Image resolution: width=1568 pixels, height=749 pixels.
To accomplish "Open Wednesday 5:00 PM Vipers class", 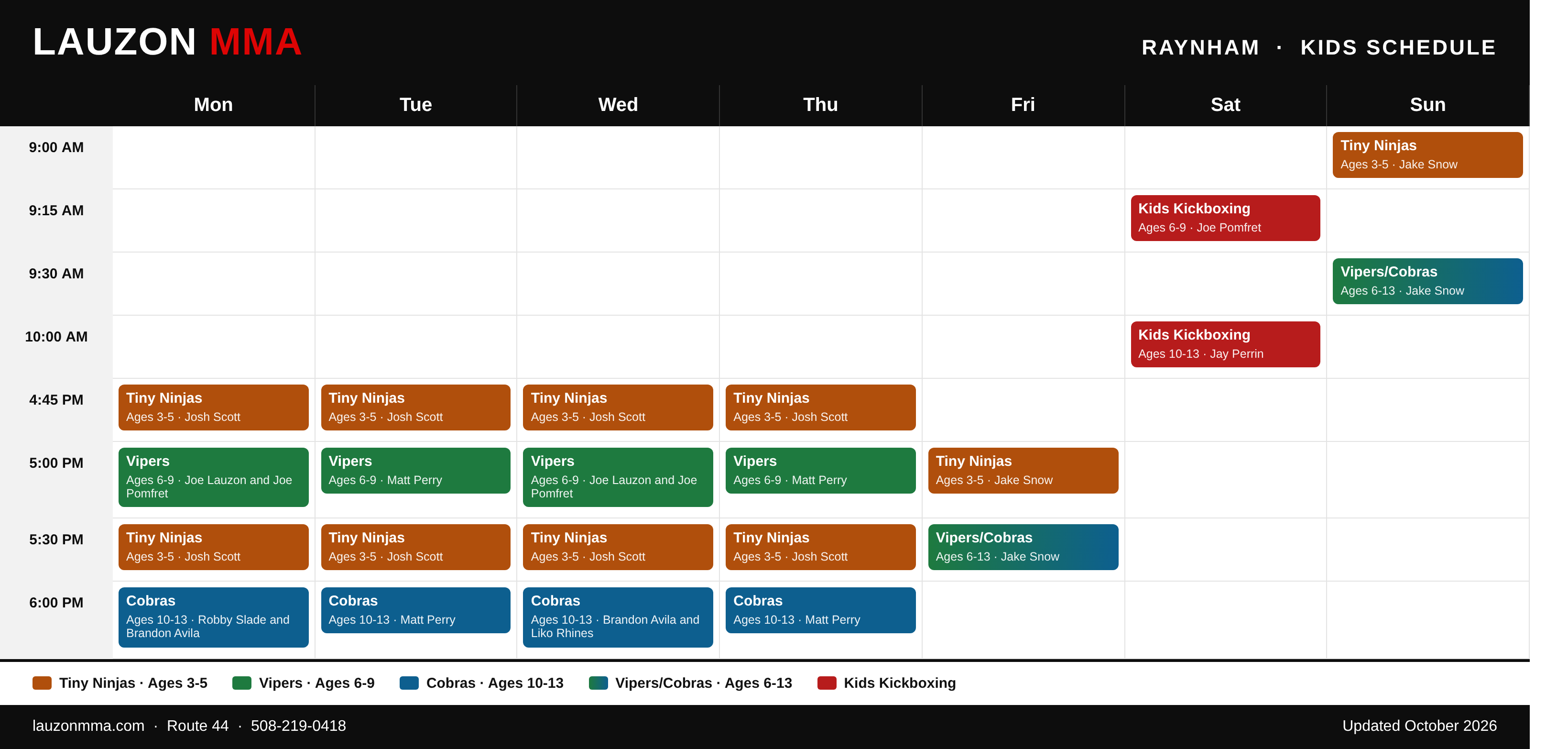I will [x=618, y=477].
